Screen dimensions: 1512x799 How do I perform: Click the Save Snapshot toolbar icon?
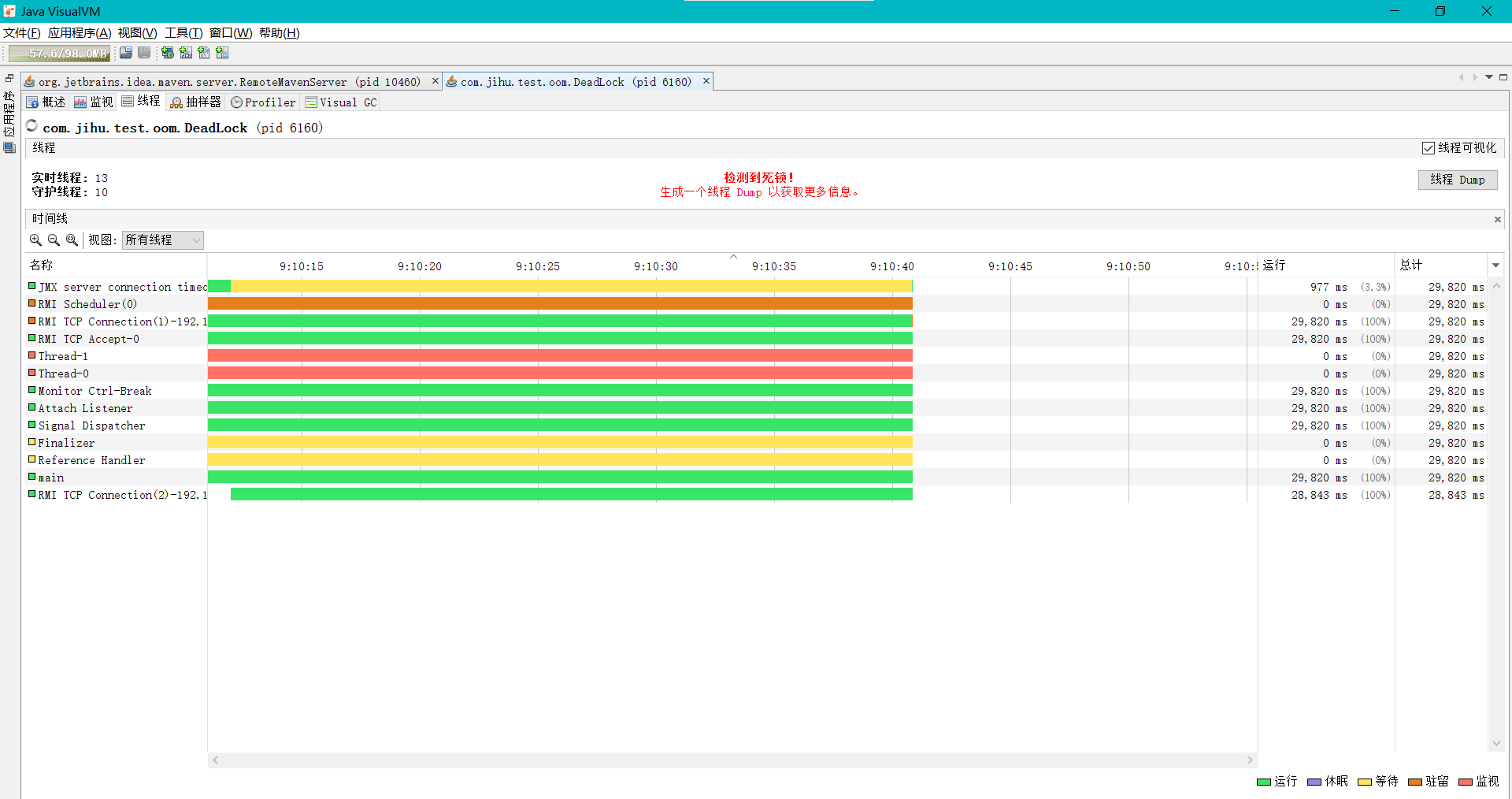(x=144, y=53)
